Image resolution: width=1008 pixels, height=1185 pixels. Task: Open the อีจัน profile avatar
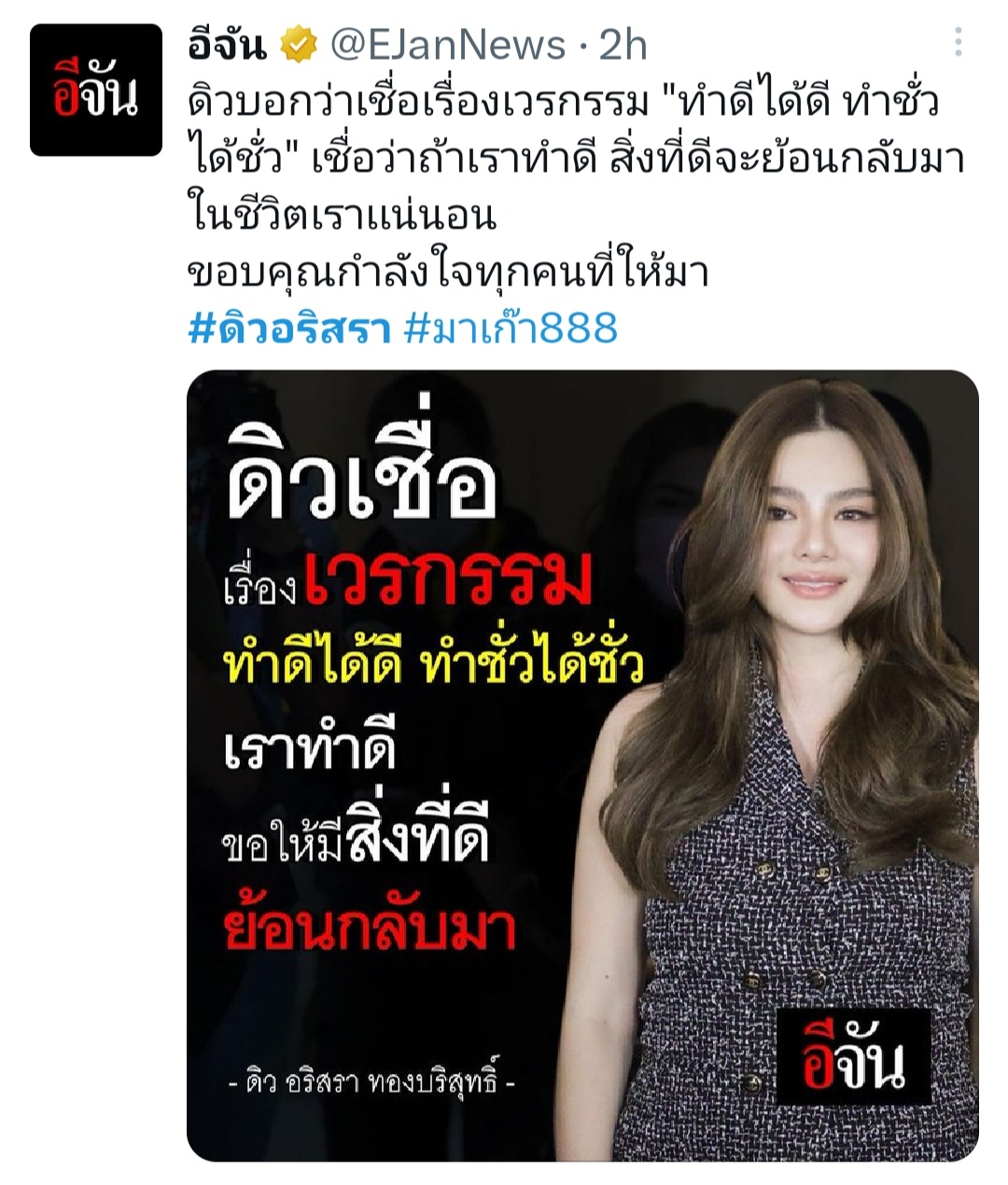(96, 90)
